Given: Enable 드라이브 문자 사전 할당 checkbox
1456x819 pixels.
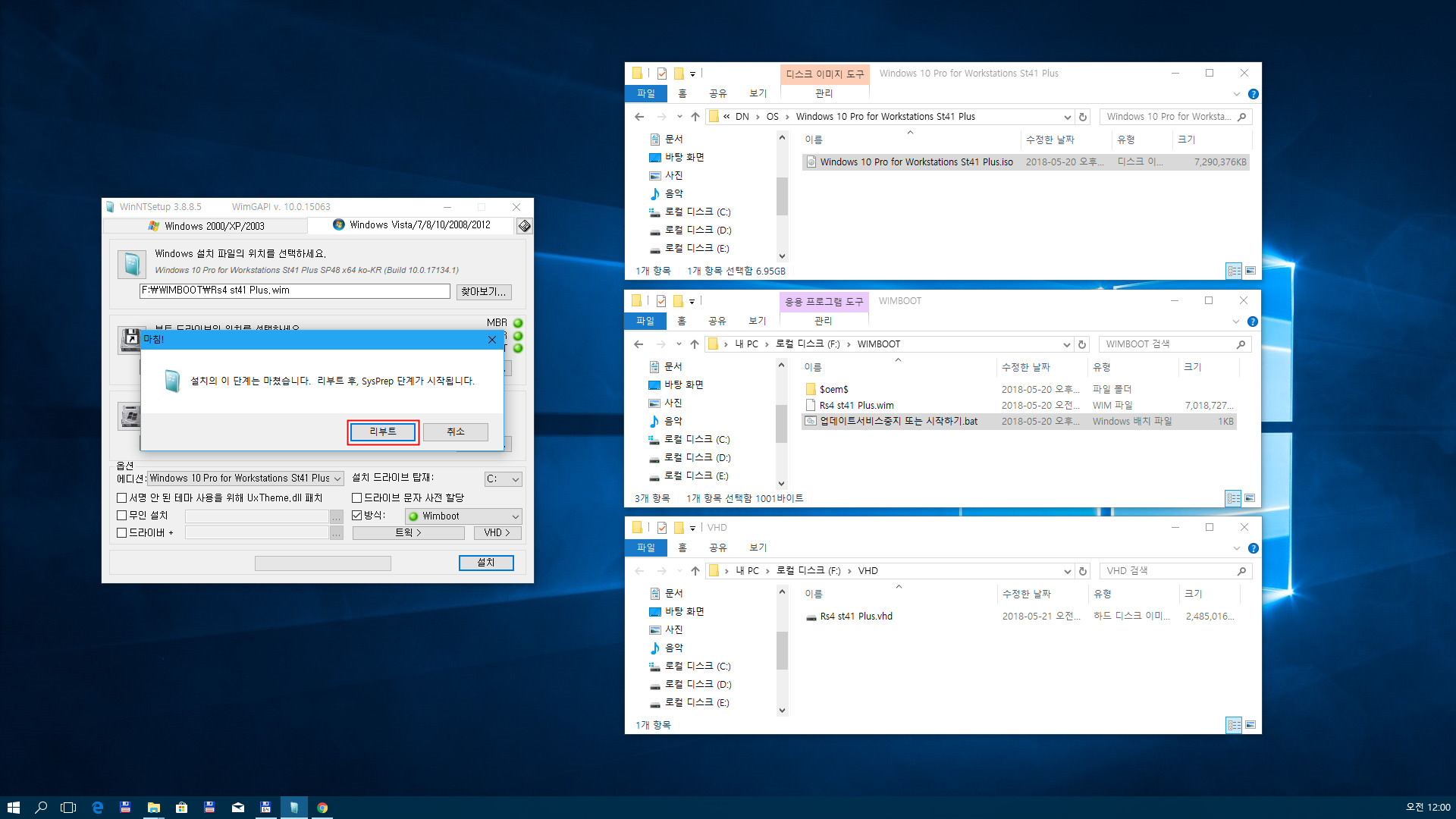Looking at the screenshot, I should pos(356,498).
